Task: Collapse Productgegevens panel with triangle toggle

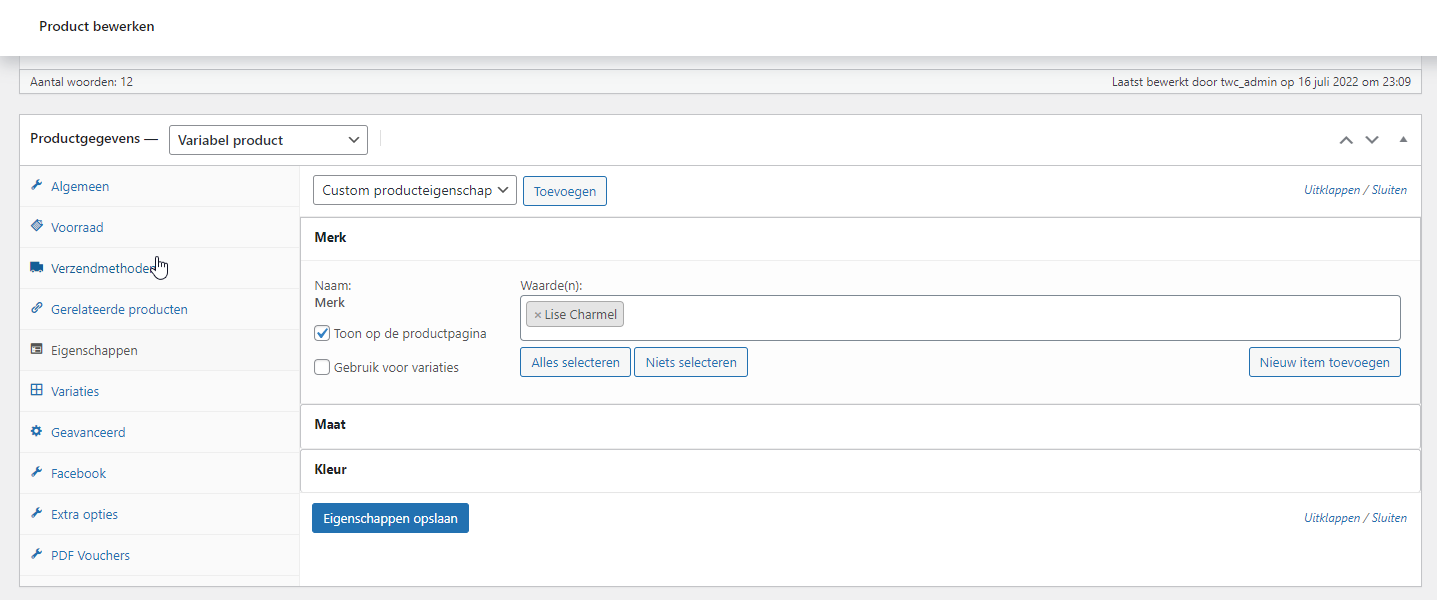Action: click(1403, 140)
